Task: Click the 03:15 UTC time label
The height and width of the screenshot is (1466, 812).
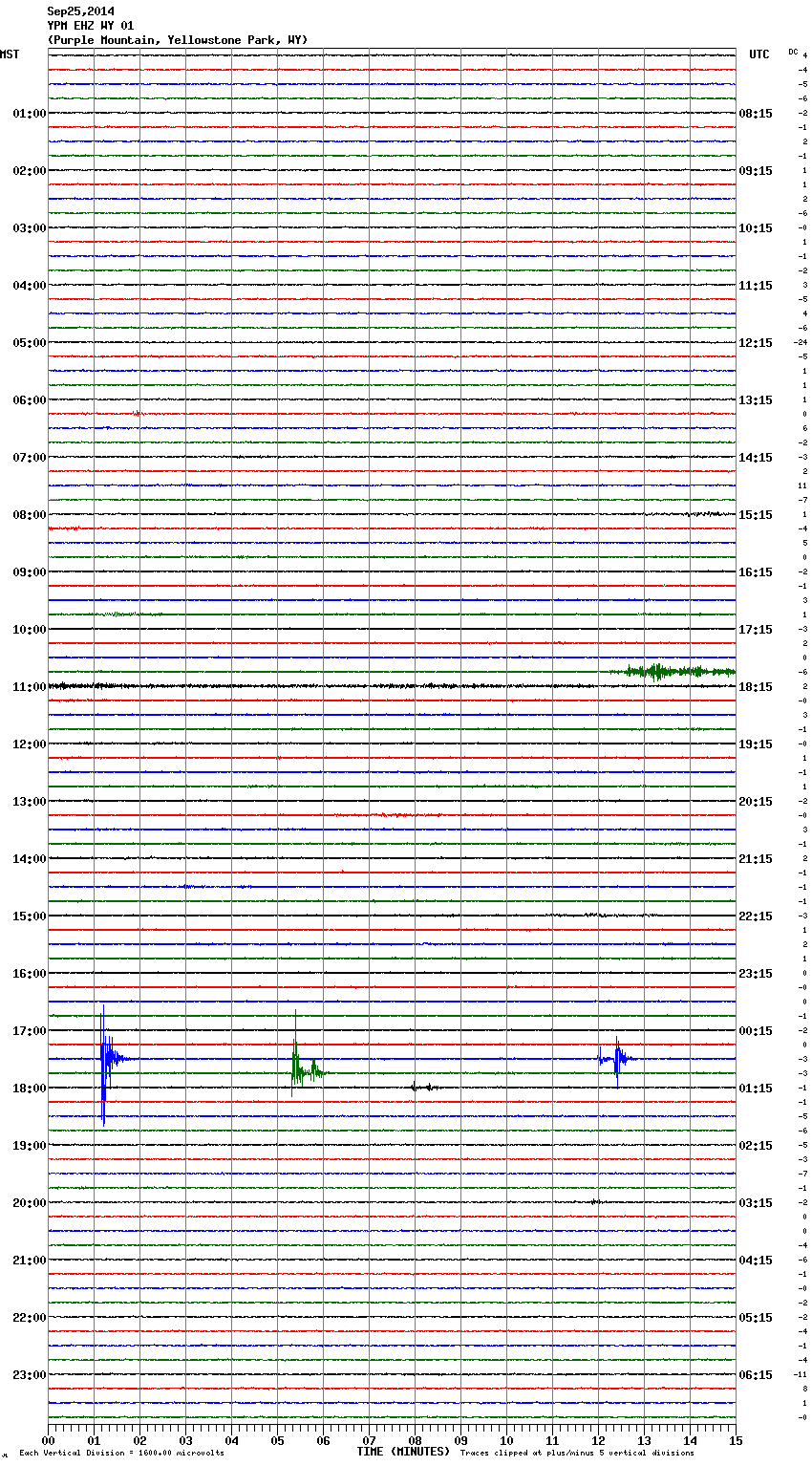Action: pos(756,1203)
